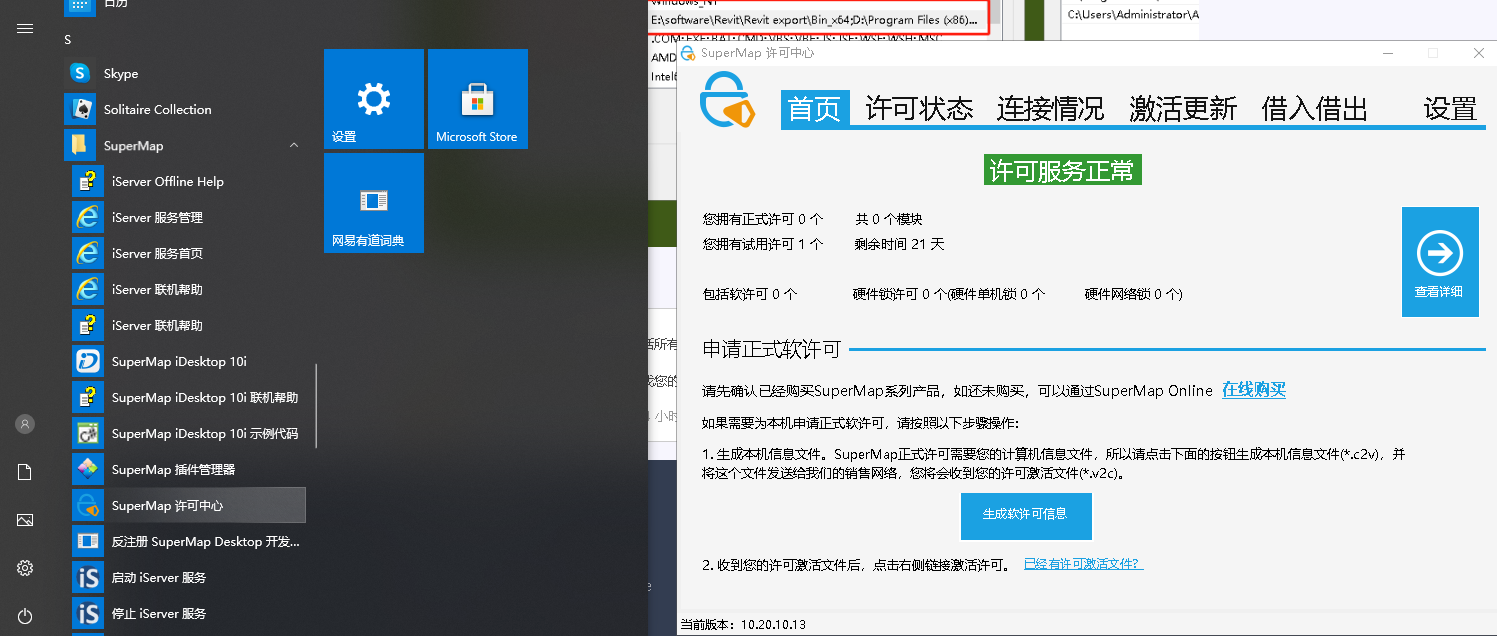The width and height of the screenshot is (1497, 636).
Task: Click the text 共 0 个模块
Action: tap(888, 219)
